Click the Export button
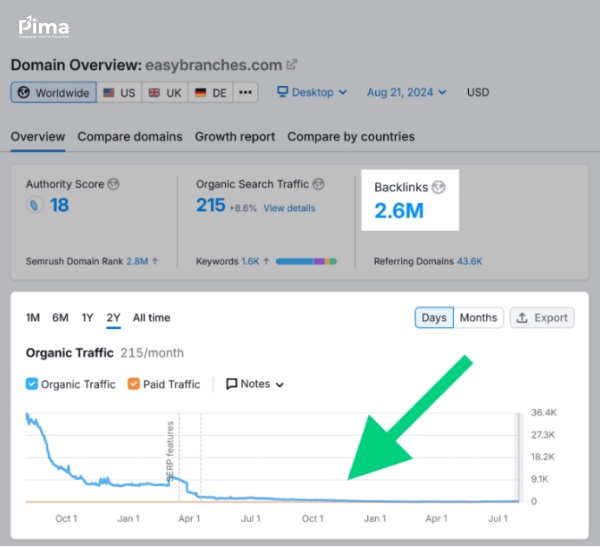The image size is (600, 547). (541, 318)
